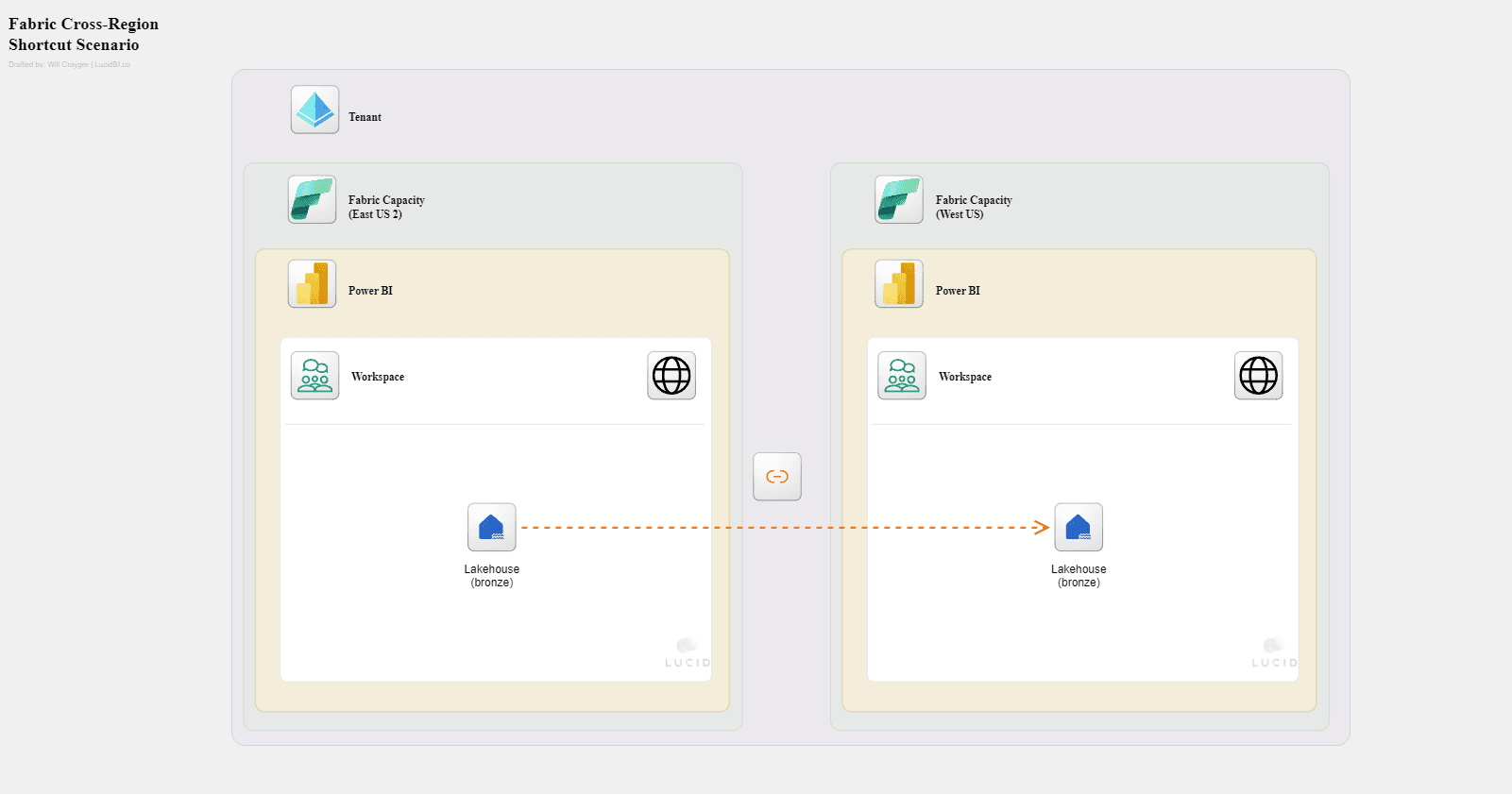
Task: Select the Workspace people icon in West US
Action: tap(902, 376)
